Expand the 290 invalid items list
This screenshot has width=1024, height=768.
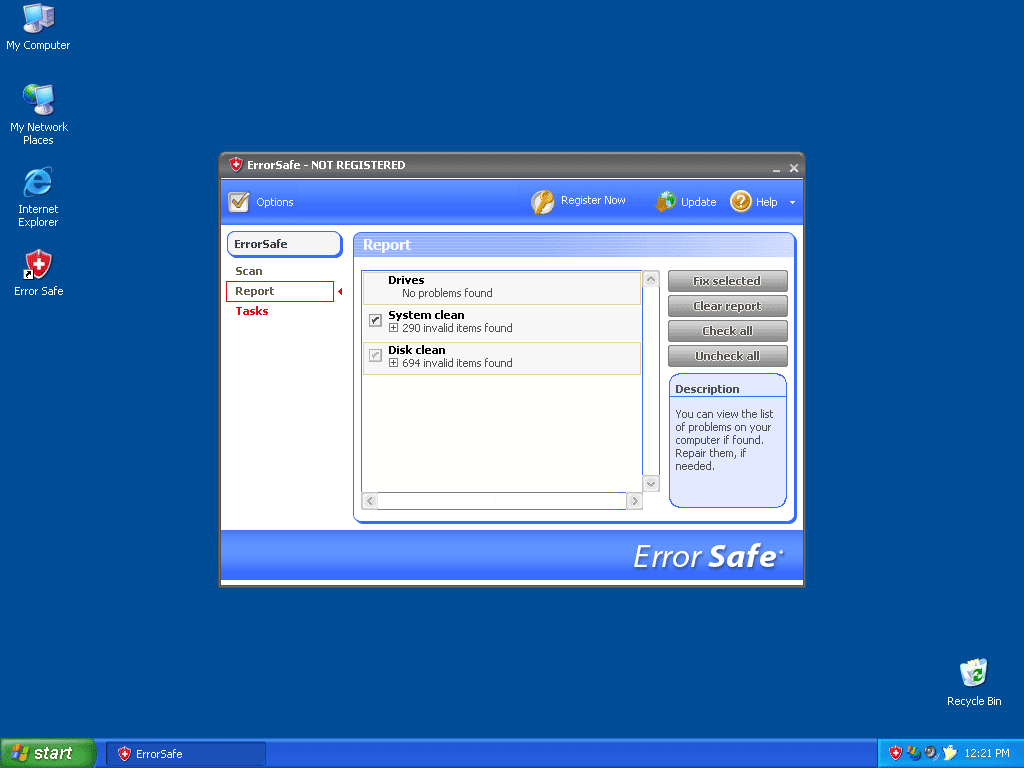coord(394,328)
